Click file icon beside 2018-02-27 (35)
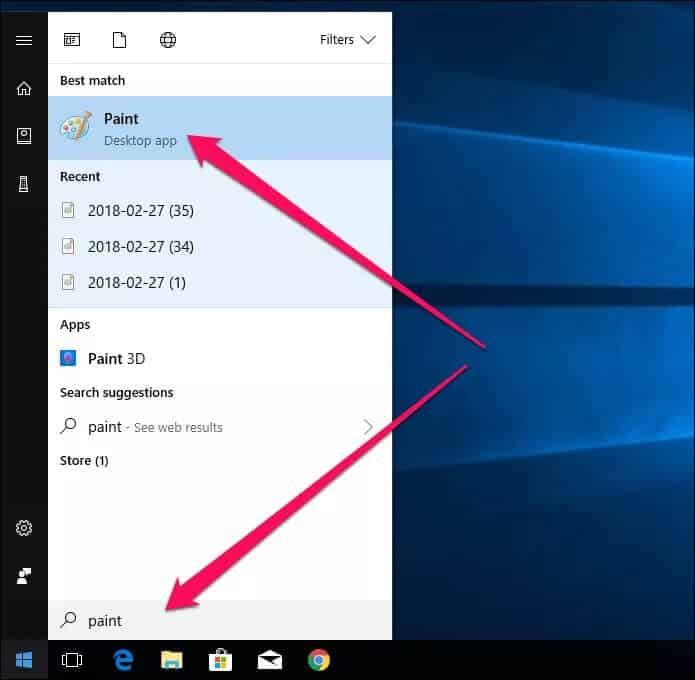This screenshot has height=680, width=695. [x=68, y=210]
